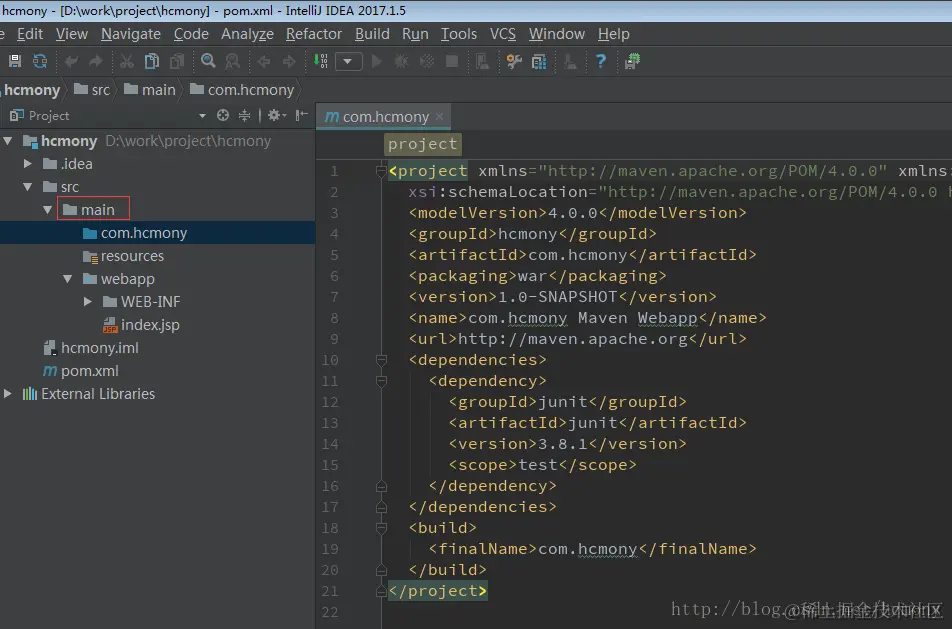952x629 pixels.
Task: Open Project Structure from the toolbar
Action: (x=539, y=61)
